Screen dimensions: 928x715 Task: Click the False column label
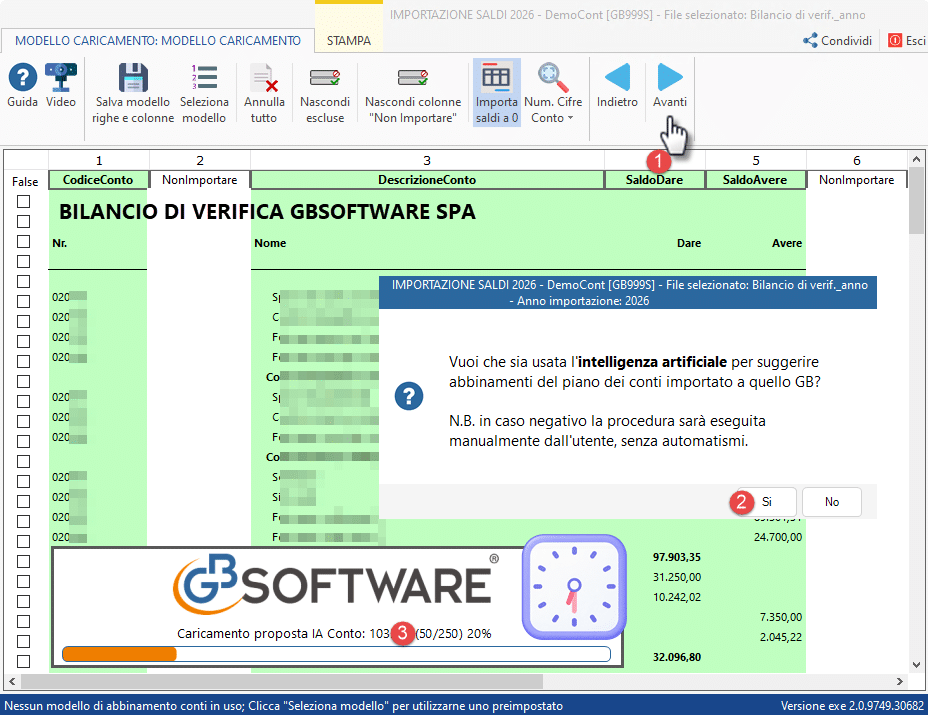coord(25,182)
